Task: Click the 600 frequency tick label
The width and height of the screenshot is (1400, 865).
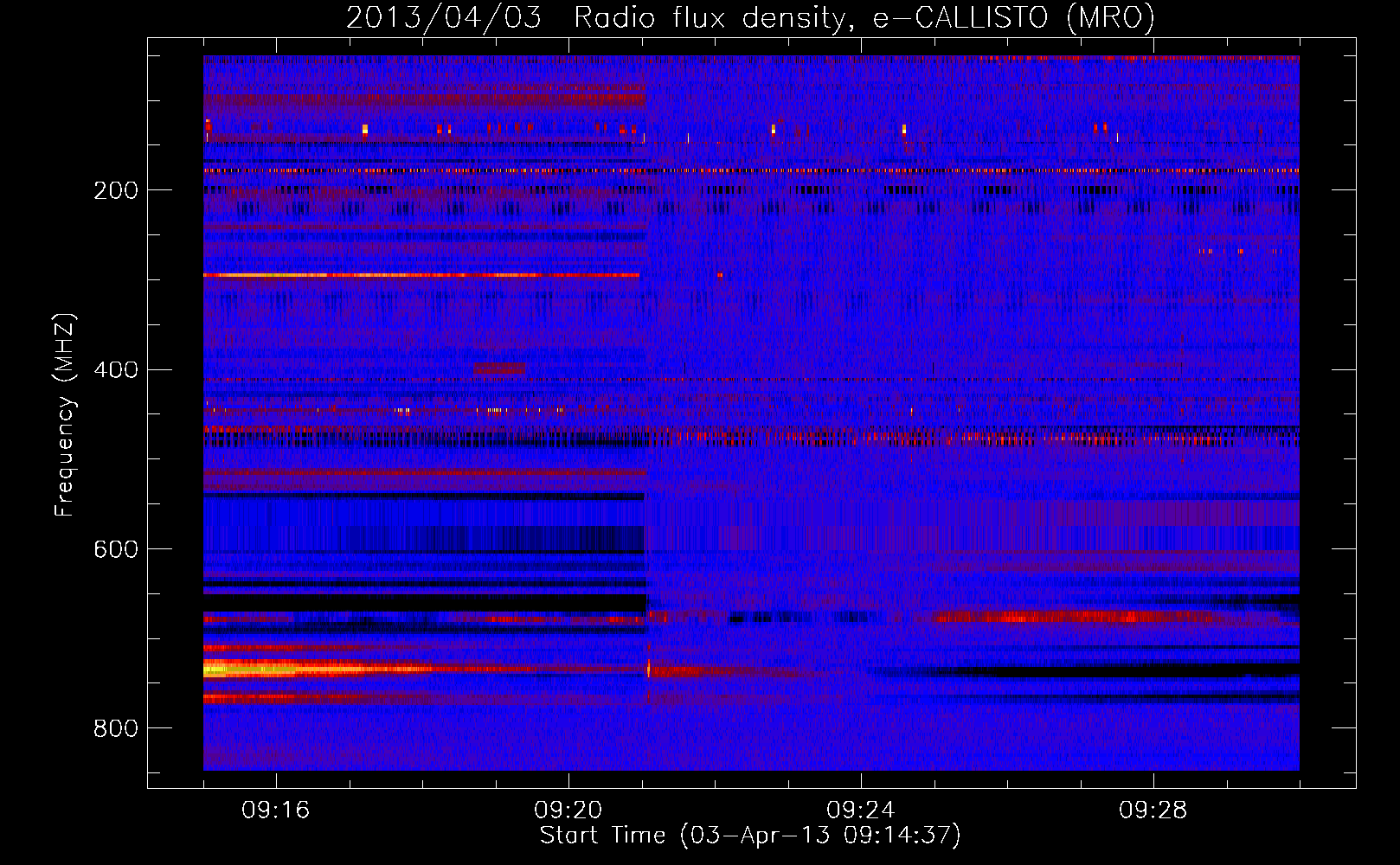Action: [x=116, y=550]
